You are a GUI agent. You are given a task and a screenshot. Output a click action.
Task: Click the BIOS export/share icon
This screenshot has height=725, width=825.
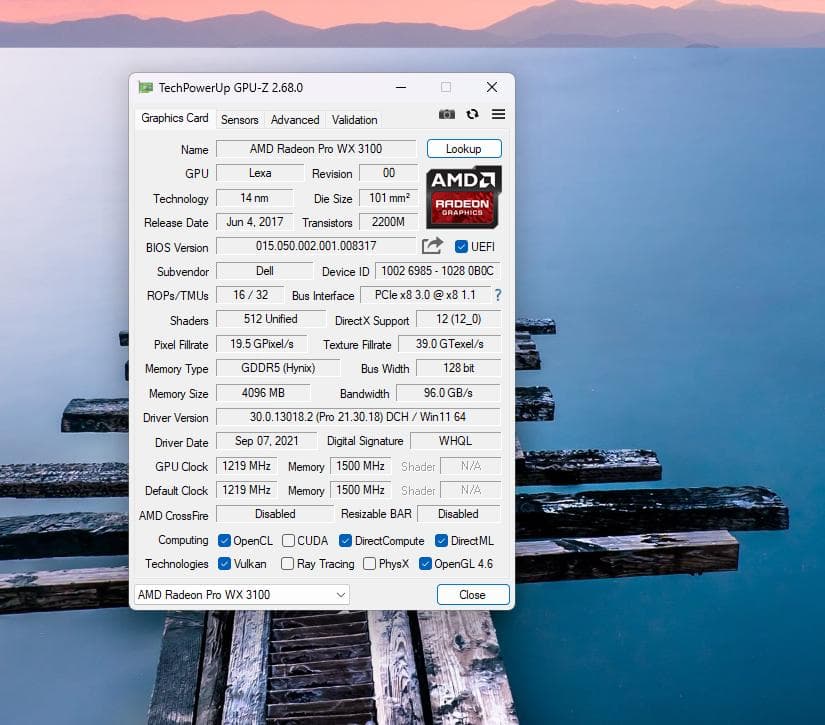click(431, 246)
